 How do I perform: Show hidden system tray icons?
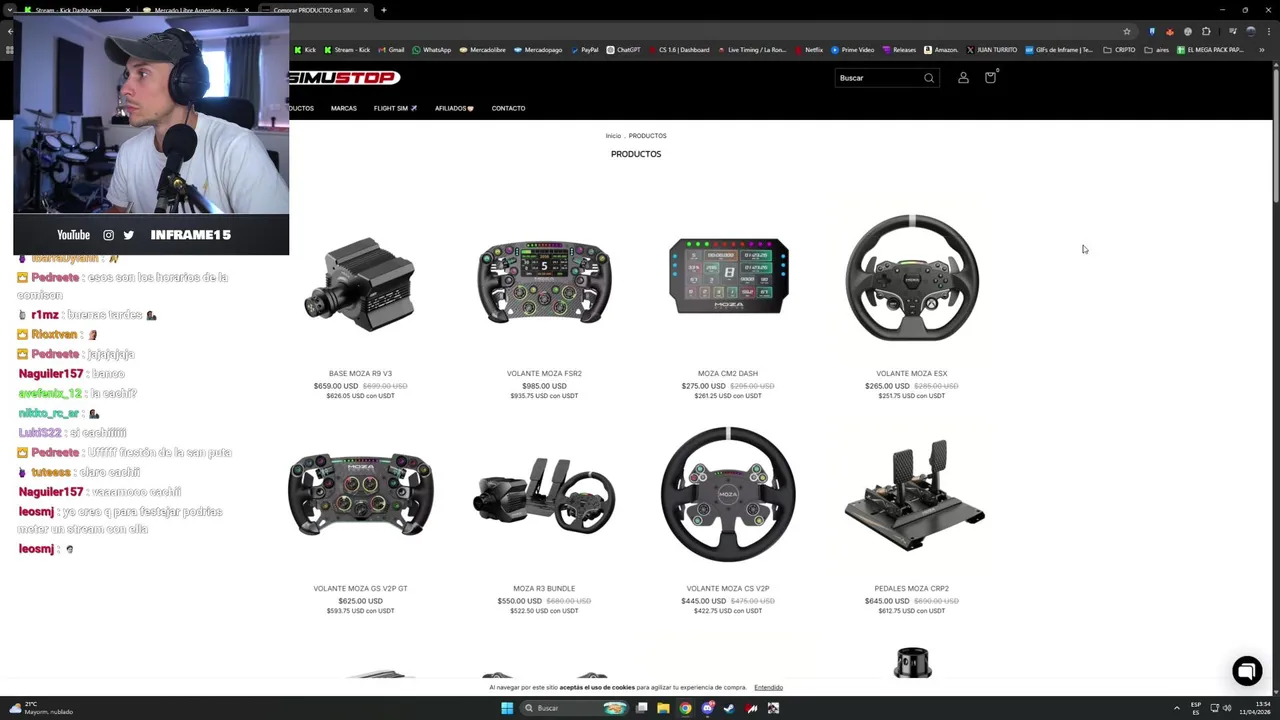(x=1177, y=708)
